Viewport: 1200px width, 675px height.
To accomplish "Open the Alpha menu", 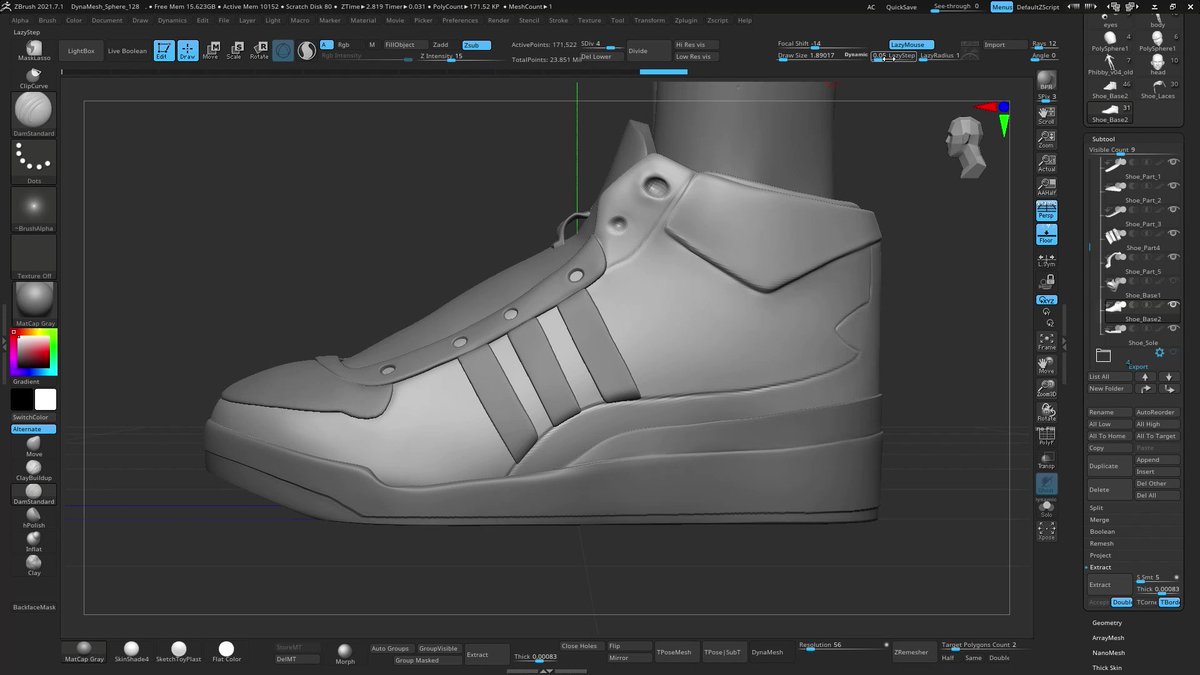I will [20, 20].
